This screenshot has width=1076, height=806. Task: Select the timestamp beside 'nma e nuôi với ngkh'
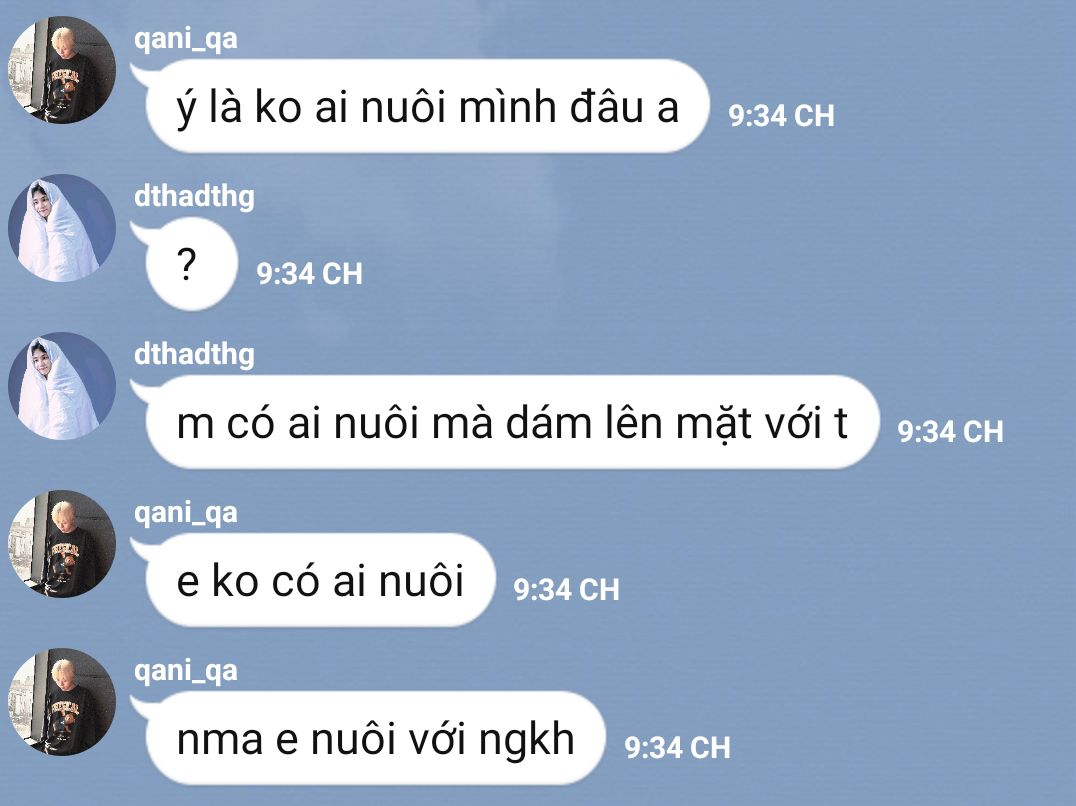677,748
